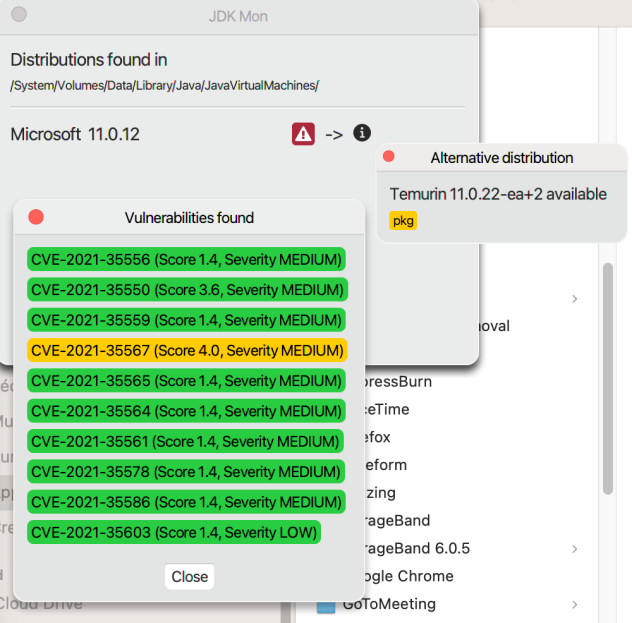
Task: Dismiss Vulnerabilities found via red dot
Action: tap(36, 217)
